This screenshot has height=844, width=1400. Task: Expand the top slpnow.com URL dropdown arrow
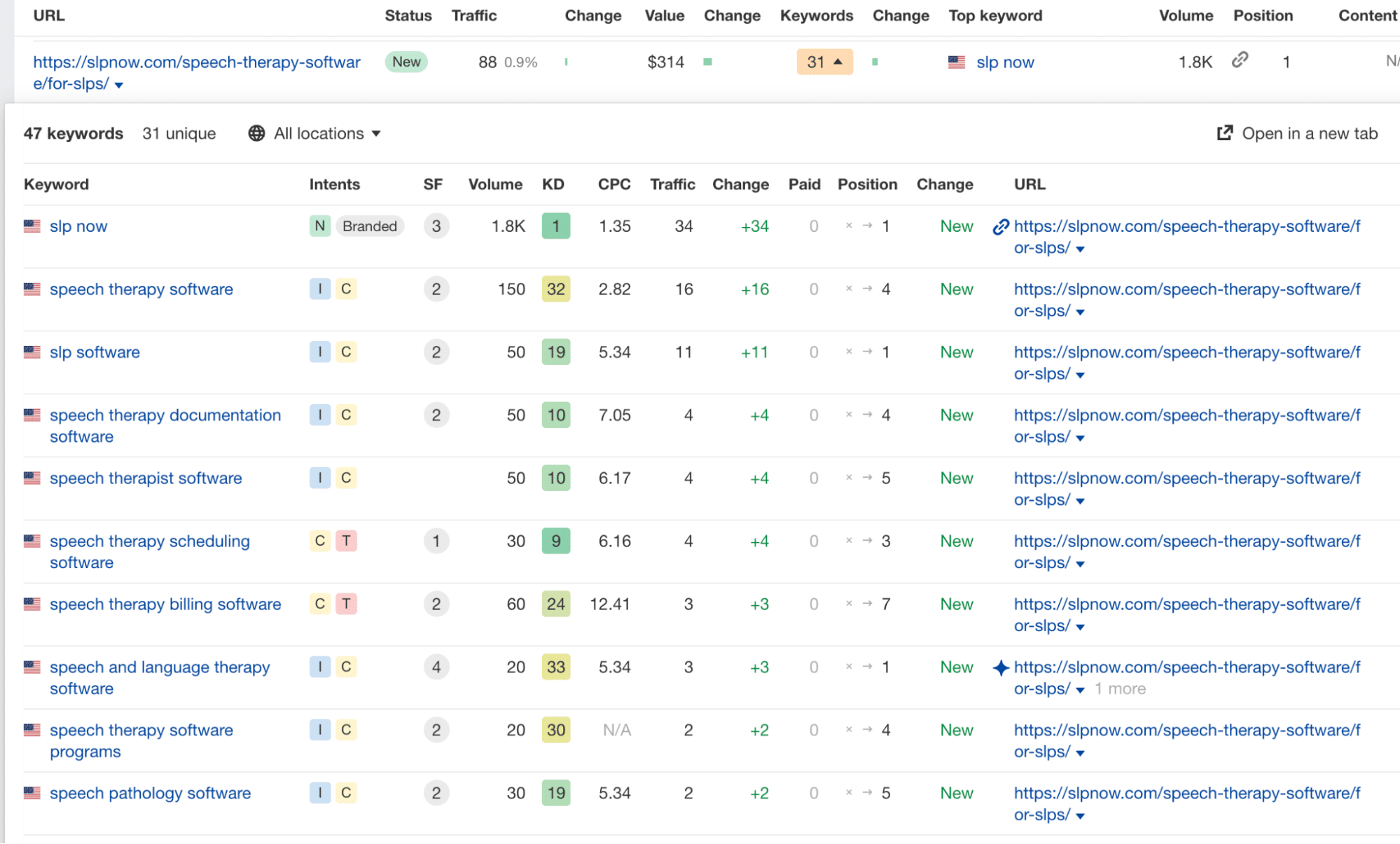119,85
